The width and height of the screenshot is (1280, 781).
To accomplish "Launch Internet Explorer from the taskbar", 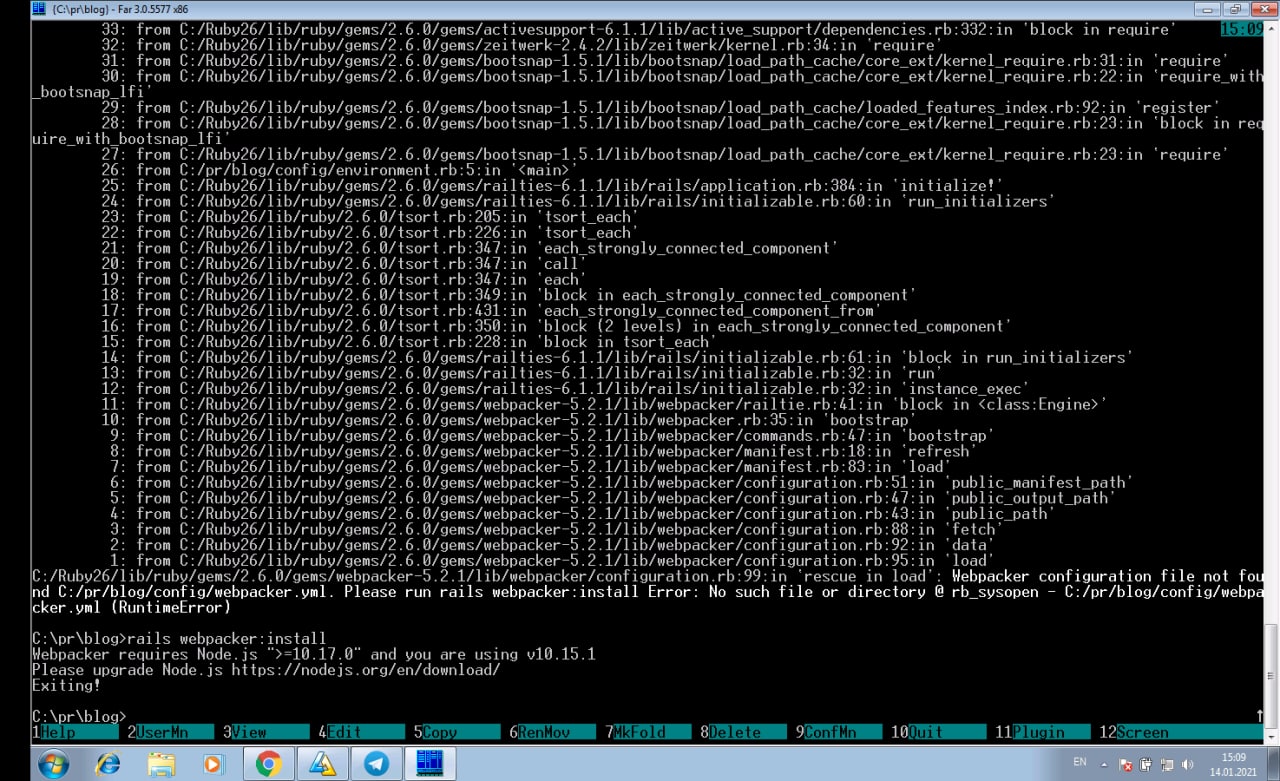I will pos(107,764).
